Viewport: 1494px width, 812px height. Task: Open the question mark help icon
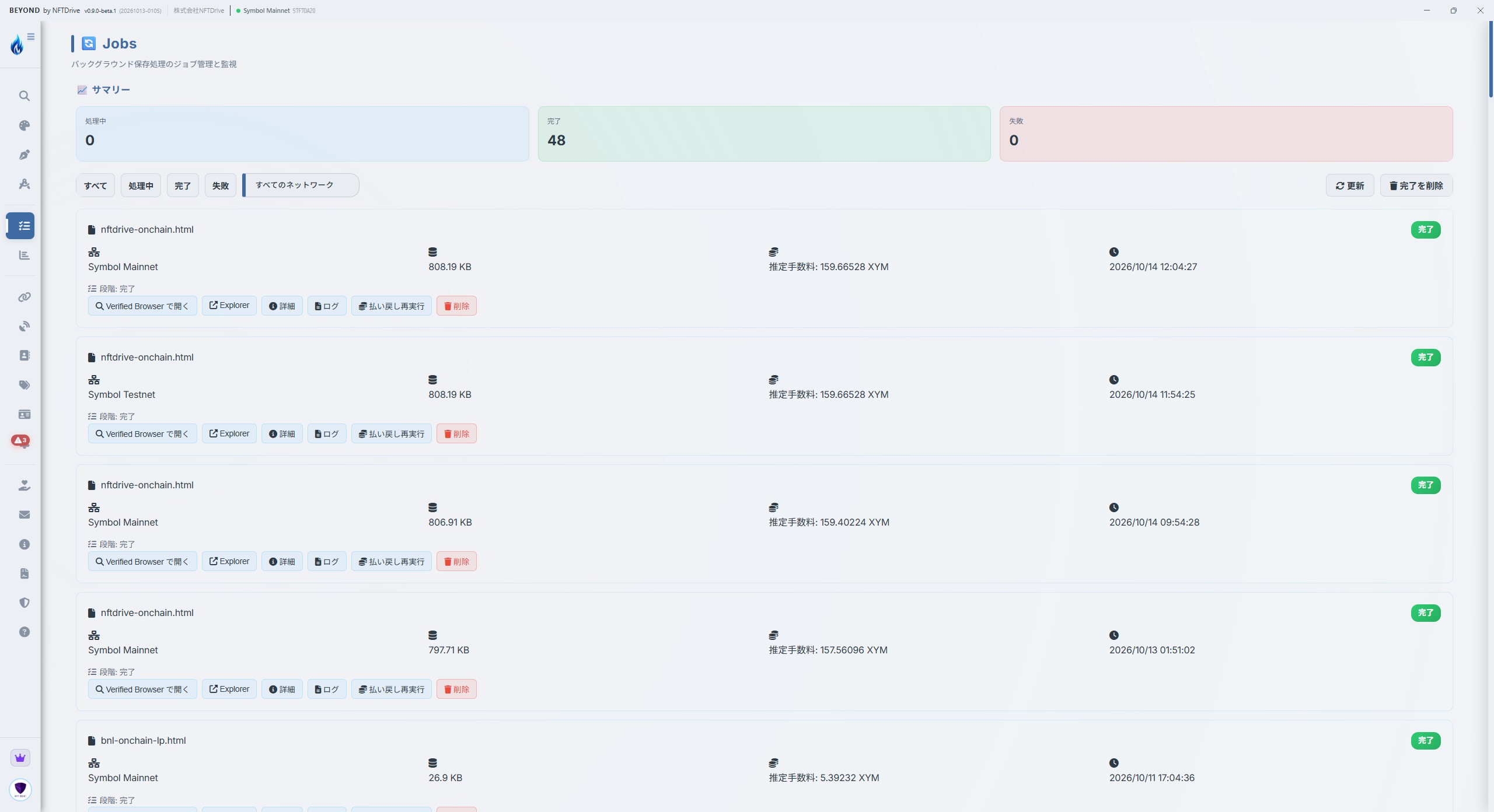[24, 632]
